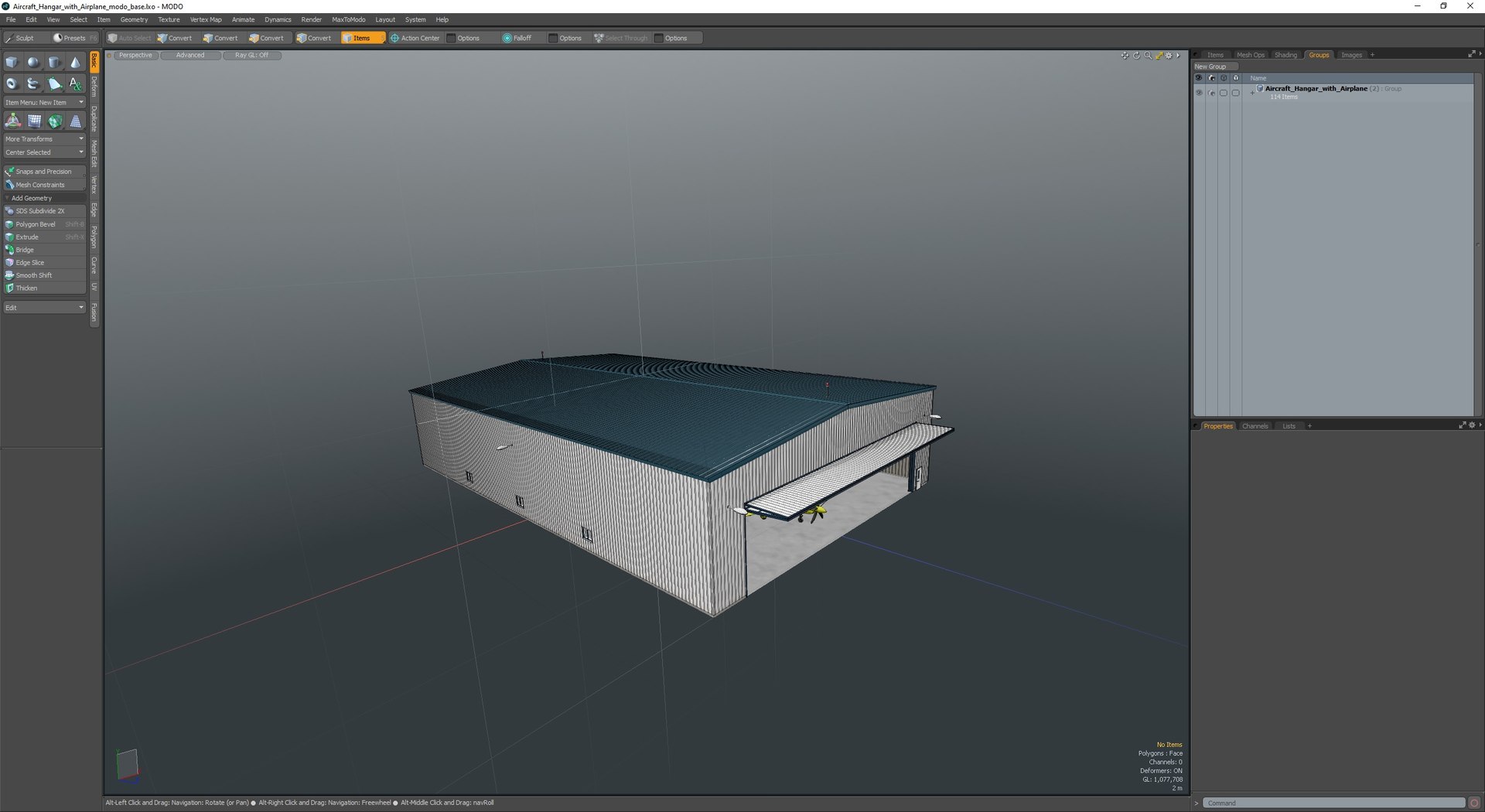Expand the Aircraft_Hangar_with_Airplane group
This screenshot has width=1485, height=812.
click(x=1252, y=93)
